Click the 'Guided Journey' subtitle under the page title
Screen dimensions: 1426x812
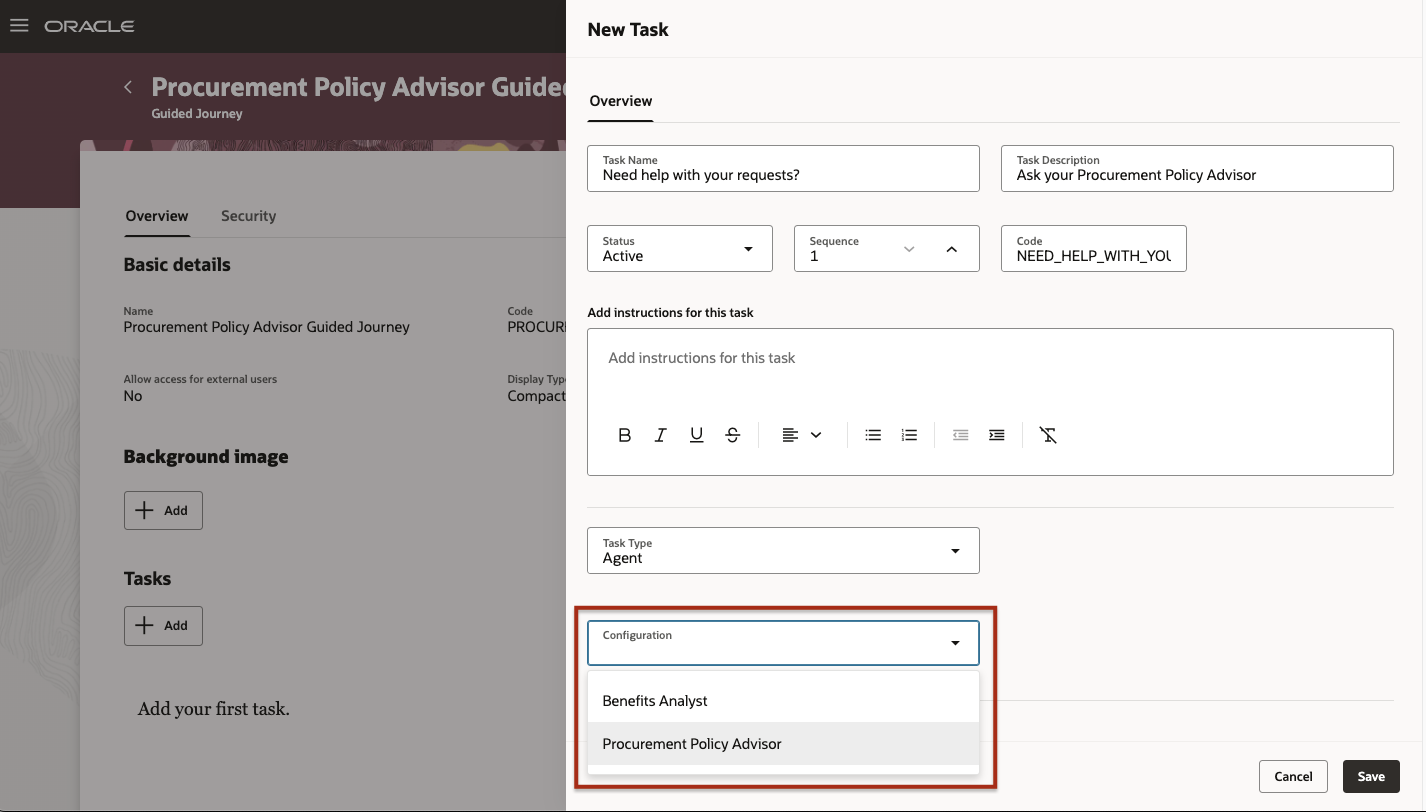197,113
